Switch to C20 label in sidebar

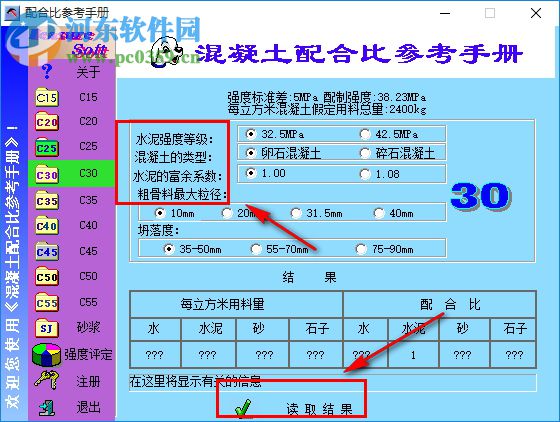tap(88, 121)
